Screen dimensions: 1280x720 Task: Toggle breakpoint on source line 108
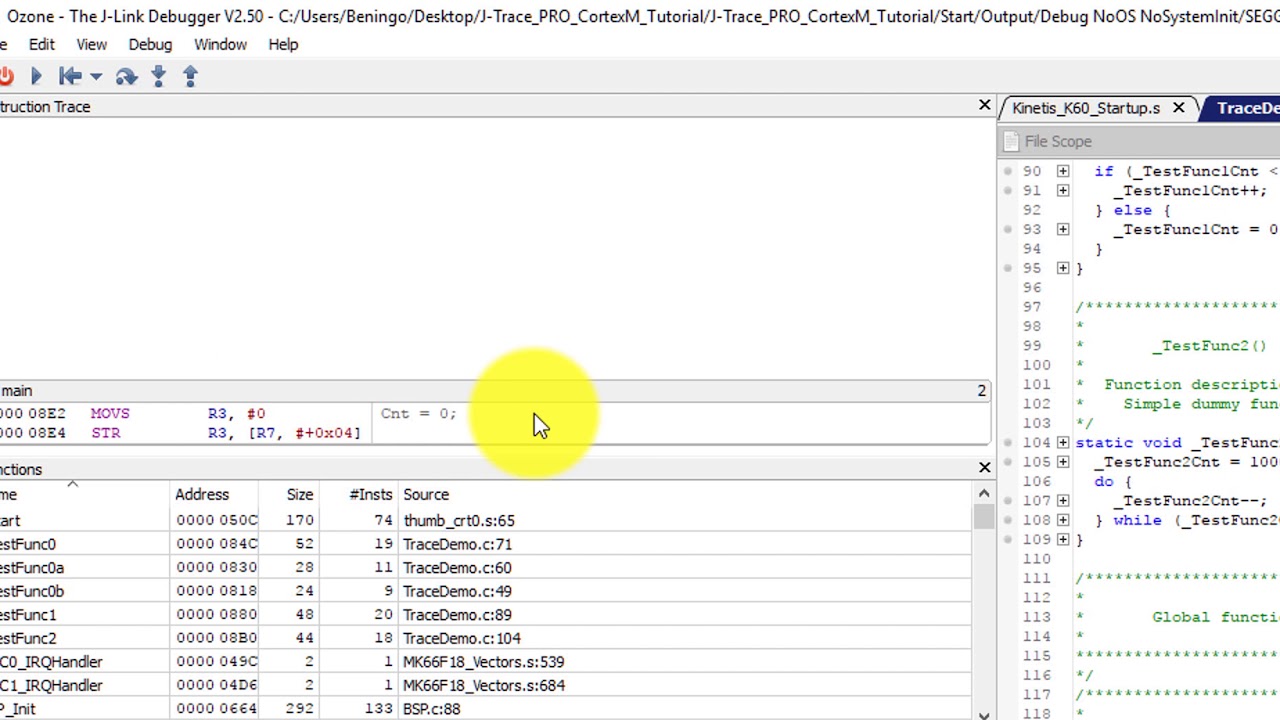pos(1008,520)
